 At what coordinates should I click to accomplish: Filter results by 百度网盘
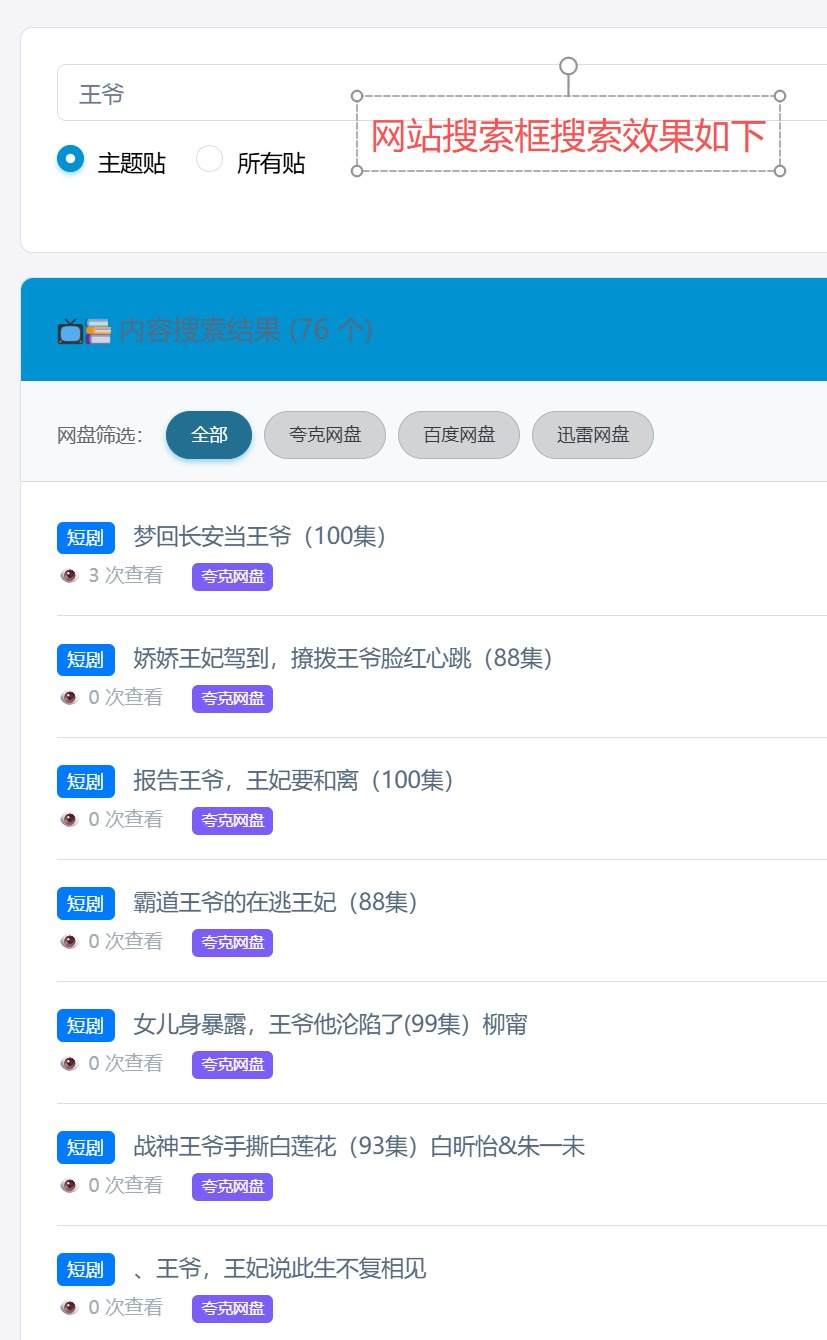tap(459, 435)
